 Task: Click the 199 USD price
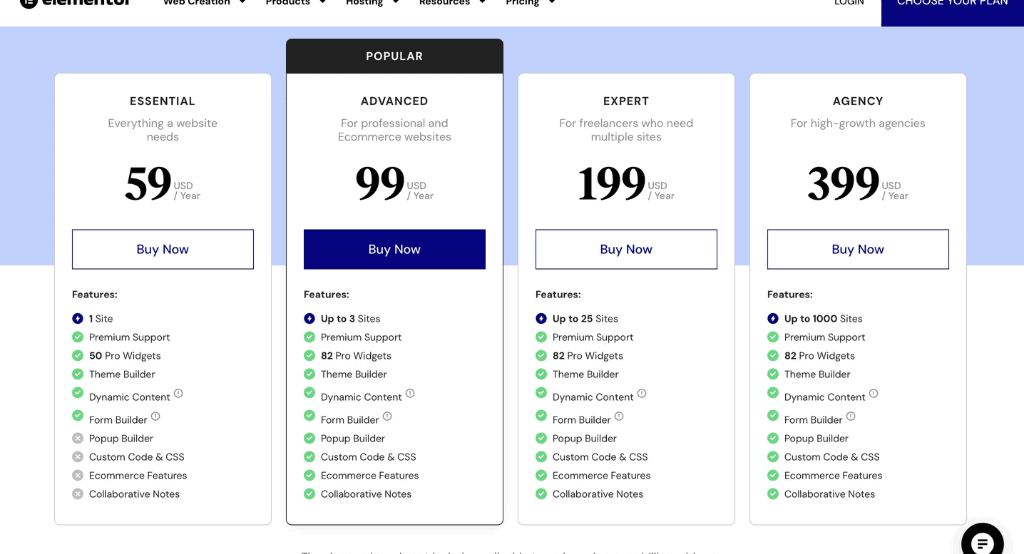[x=626, y=184]
